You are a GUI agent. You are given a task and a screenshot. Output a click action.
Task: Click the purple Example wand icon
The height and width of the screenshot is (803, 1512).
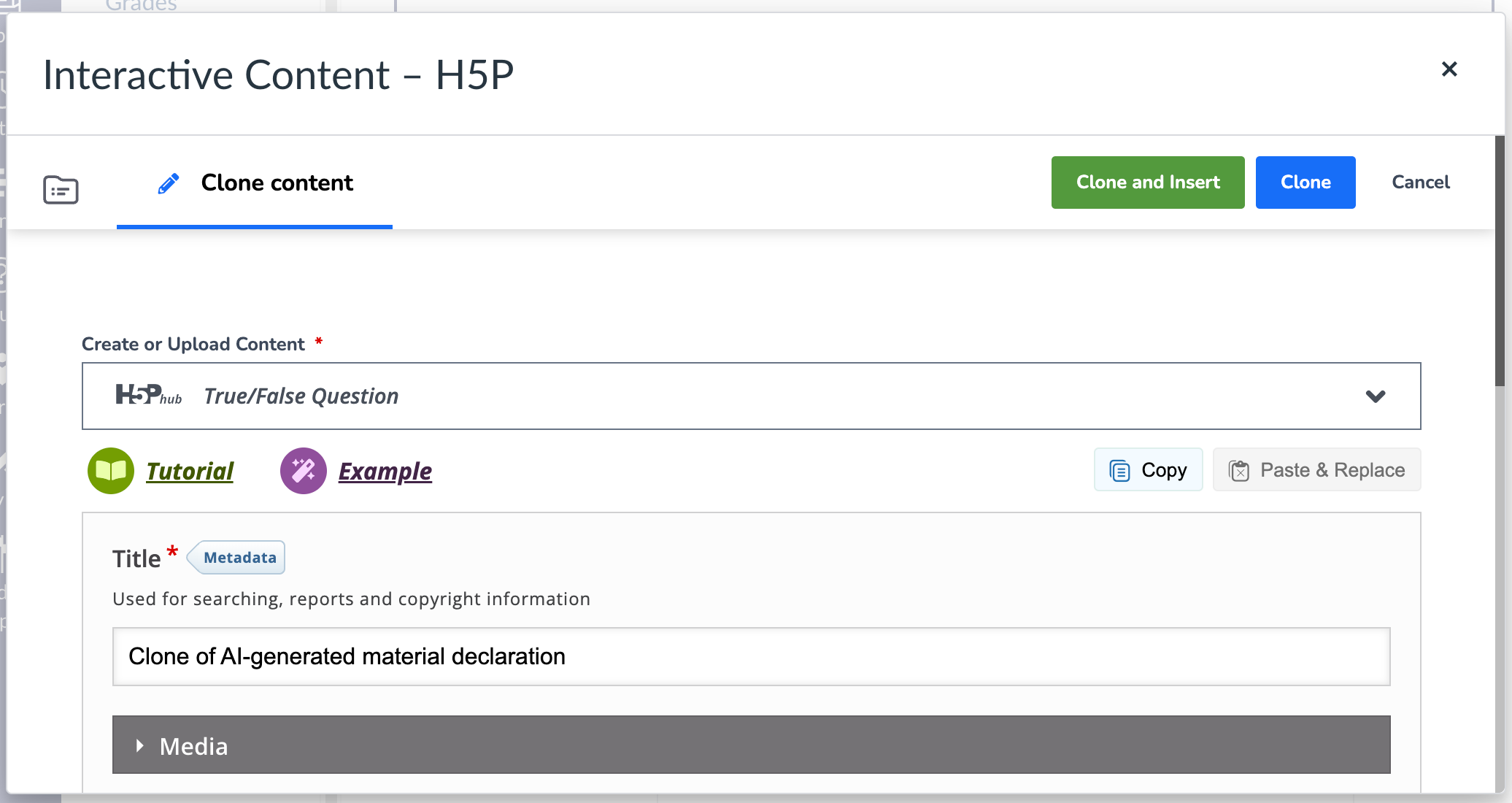tap(304, 471)
